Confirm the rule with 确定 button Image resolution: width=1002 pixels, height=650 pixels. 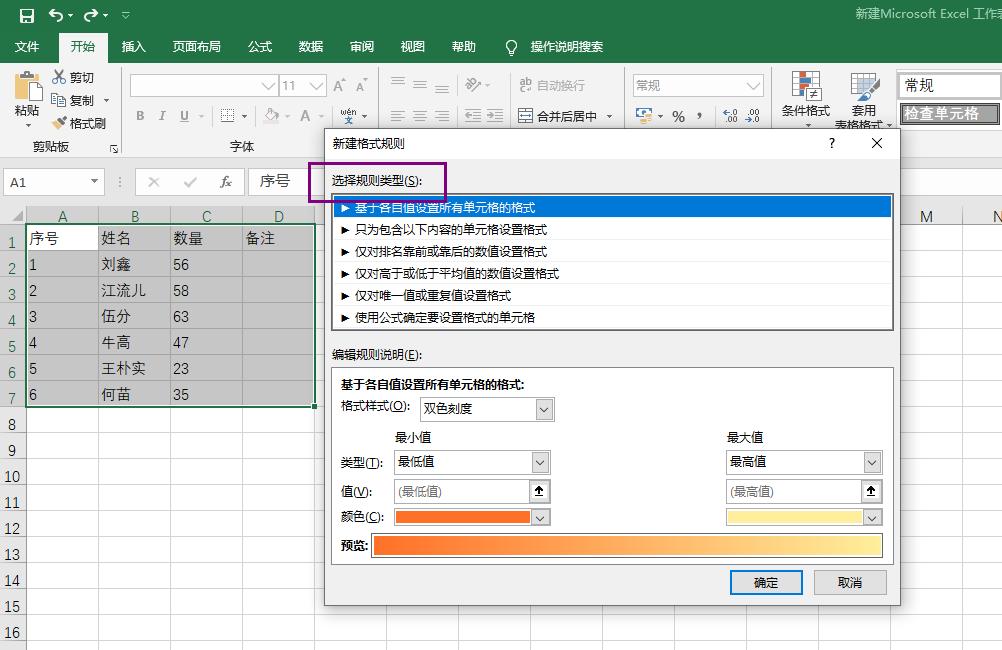(x=766, y=582)
